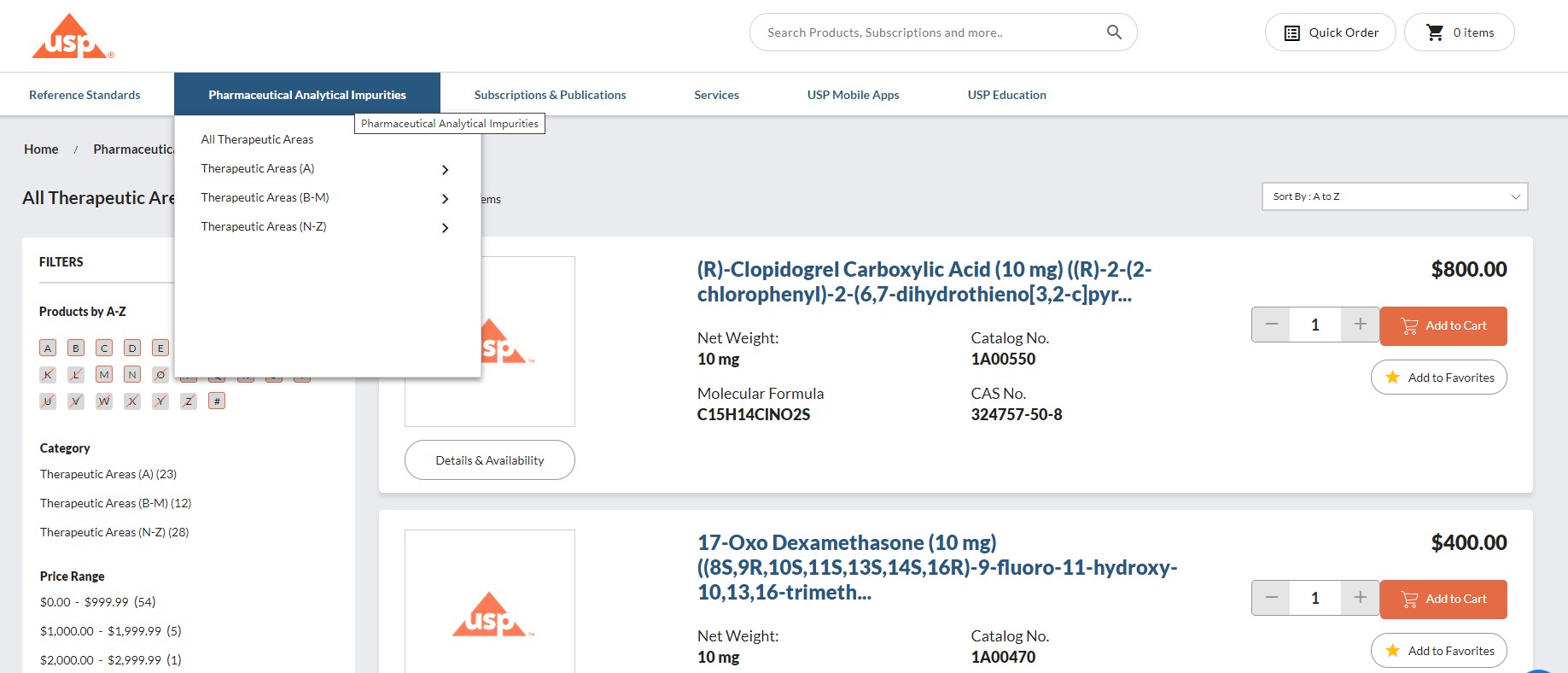Increase quantity for Clopidogrel Carboxylic Acid
The image size is (1568, 673).
pyautogui.click(x=1360, y=325)
